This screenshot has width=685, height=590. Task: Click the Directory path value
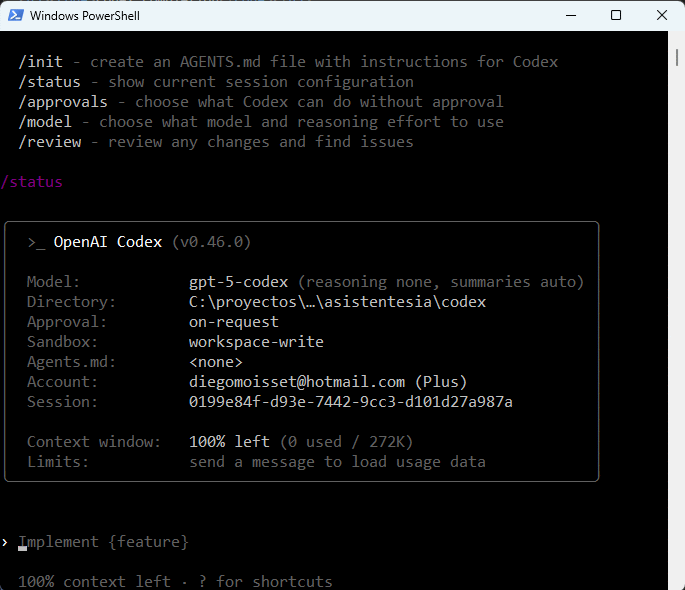337,302
